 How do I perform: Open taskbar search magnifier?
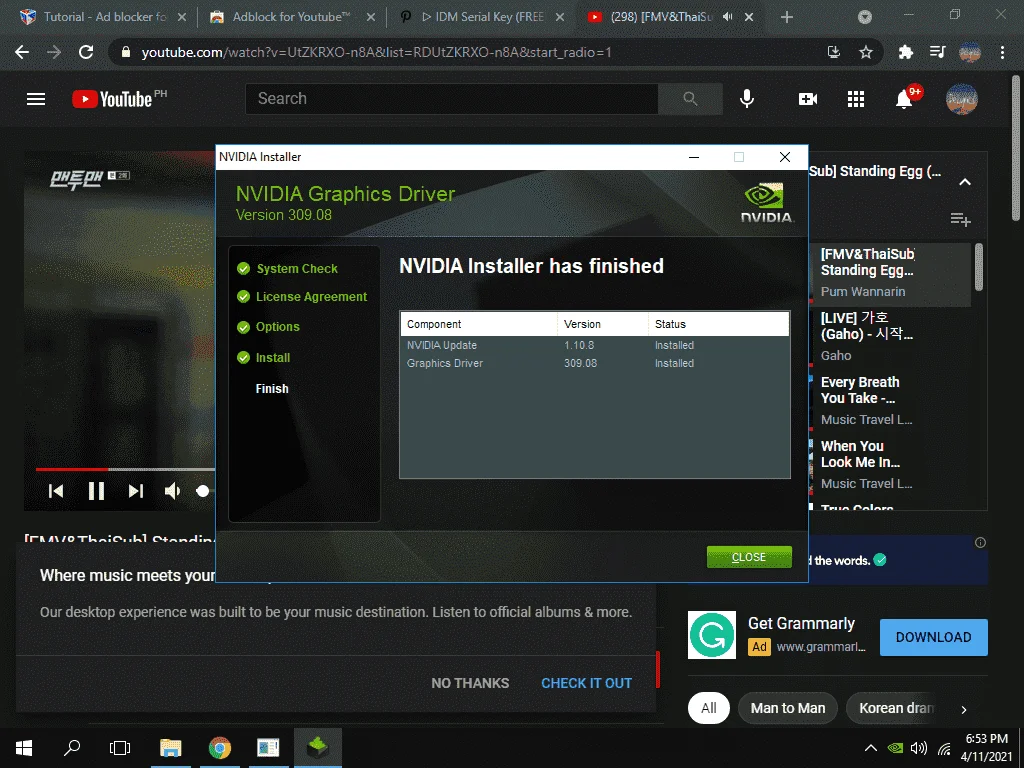72,748
